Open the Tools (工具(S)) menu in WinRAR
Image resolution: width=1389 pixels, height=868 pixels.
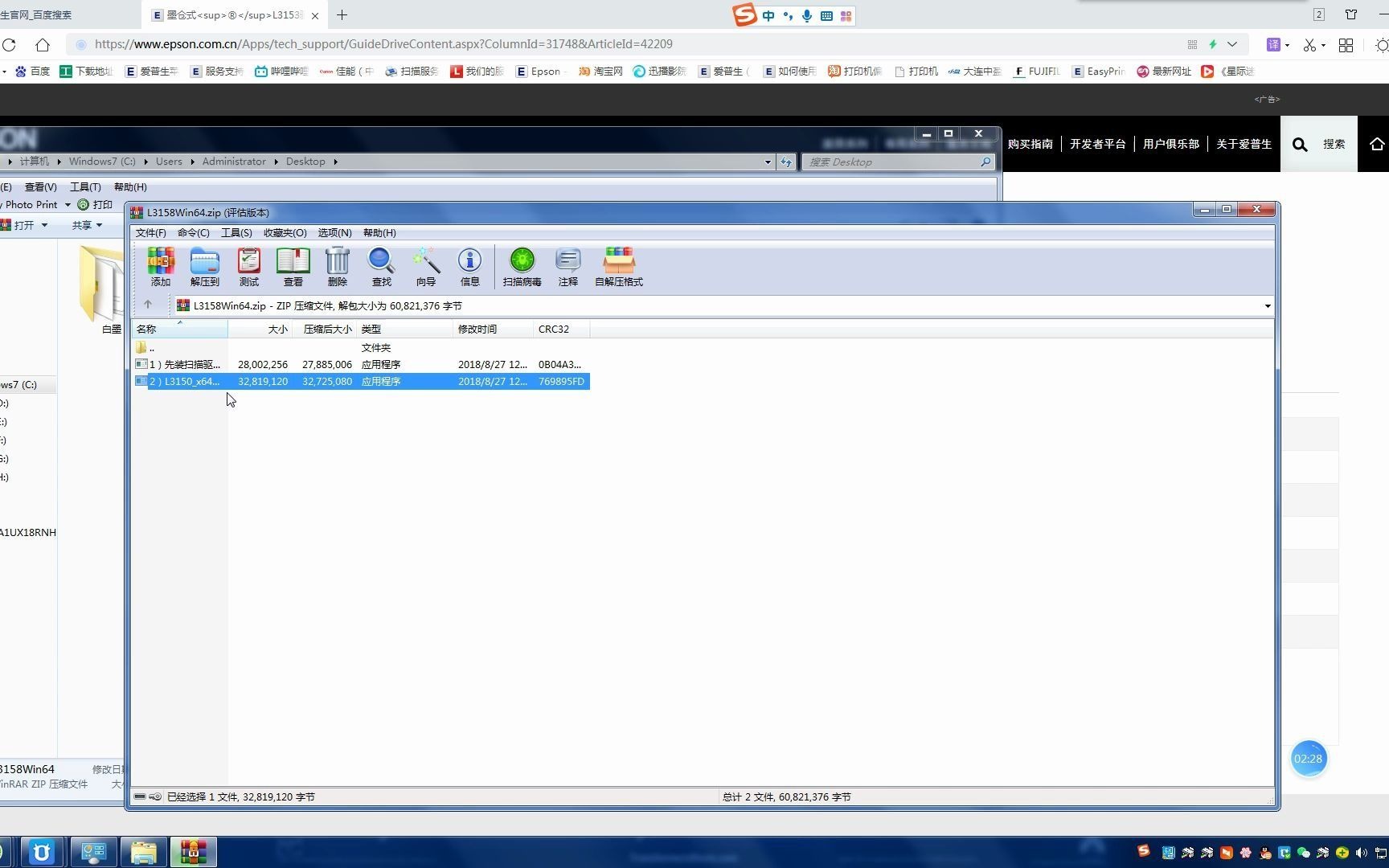pyautogui.click(x=237, y=233)
